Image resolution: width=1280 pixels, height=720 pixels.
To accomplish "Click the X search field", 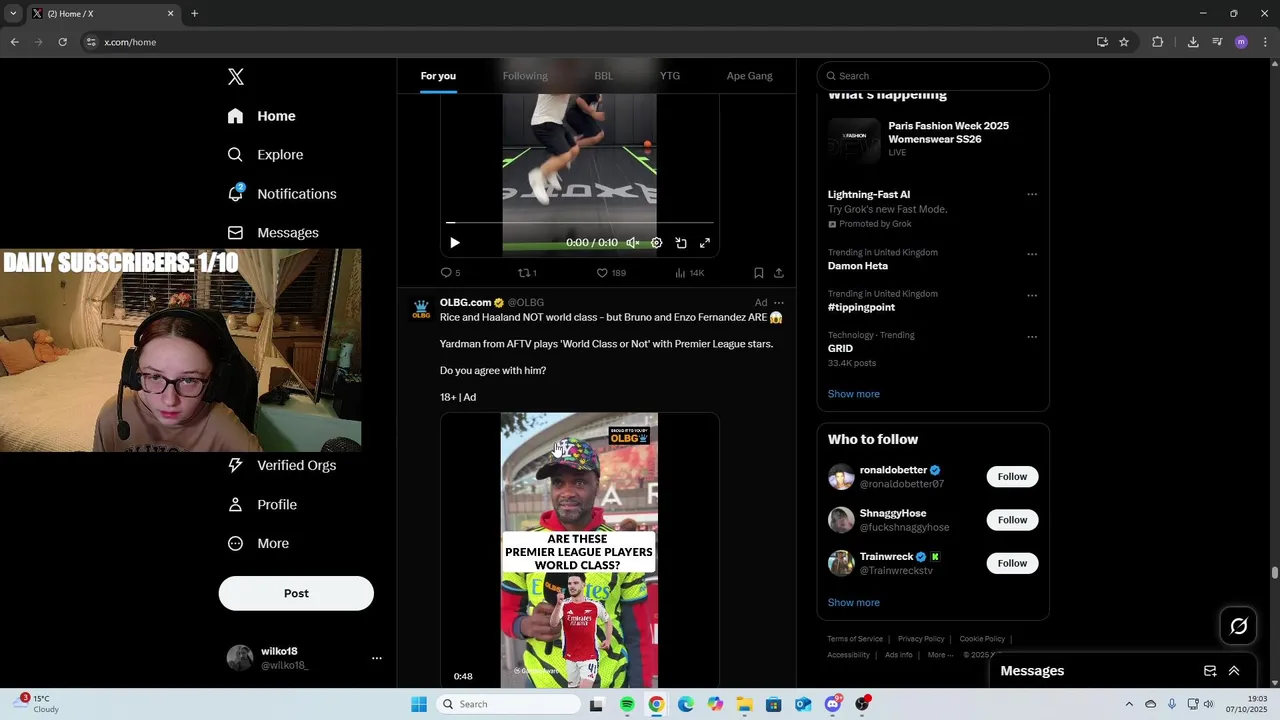I will coord(933,76).
